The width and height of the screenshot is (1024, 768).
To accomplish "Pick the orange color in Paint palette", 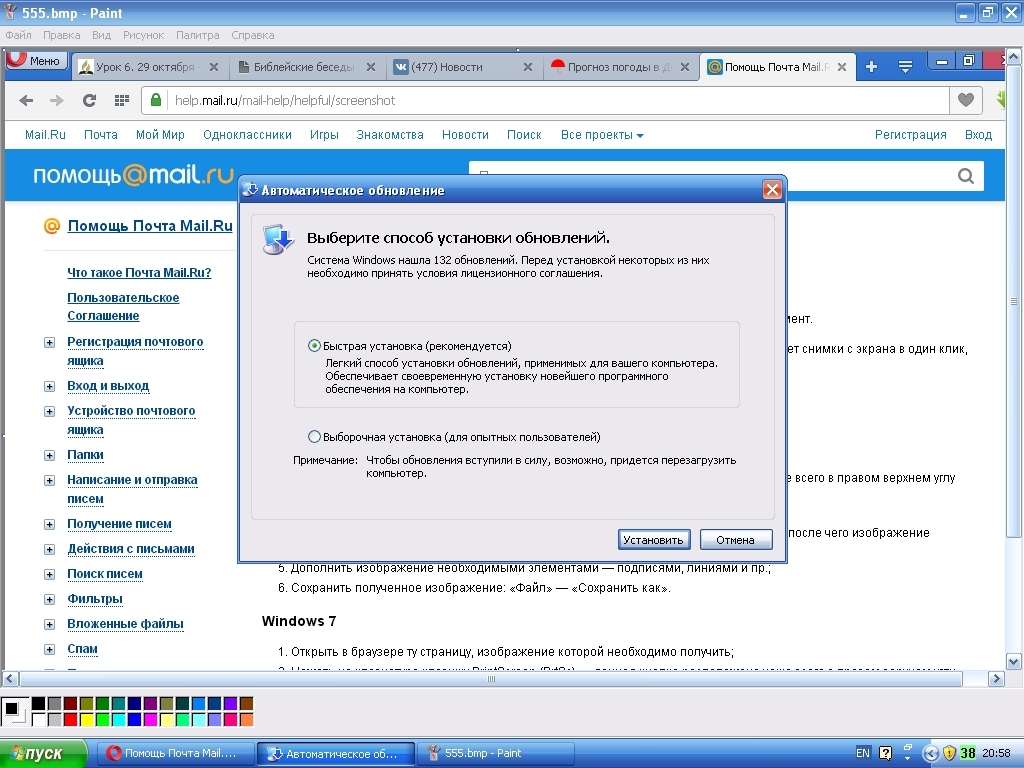I will click(246, 720).
